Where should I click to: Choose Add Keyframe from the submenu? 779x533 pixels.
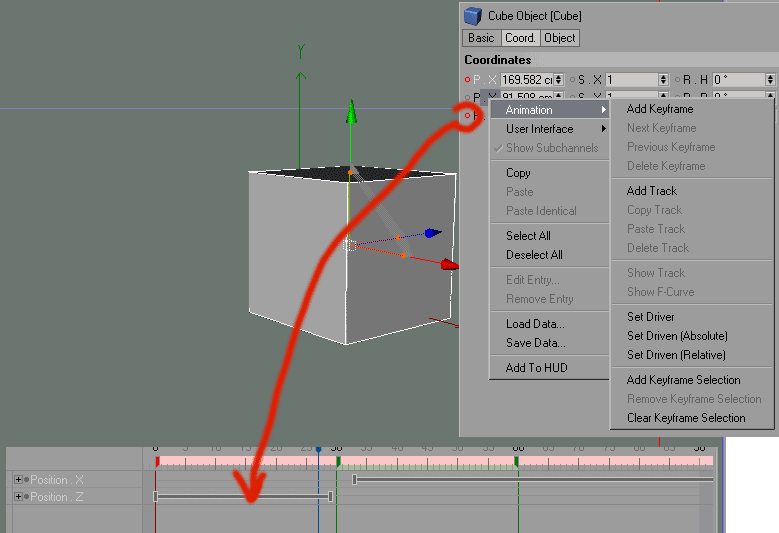tap(659, 109)
